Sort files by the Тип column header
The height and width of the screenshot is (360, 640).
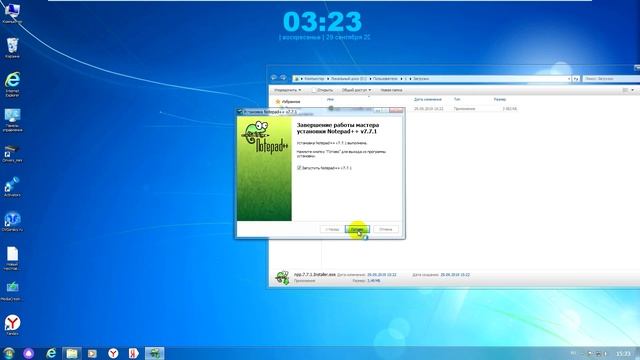click(x=457, y=99)
